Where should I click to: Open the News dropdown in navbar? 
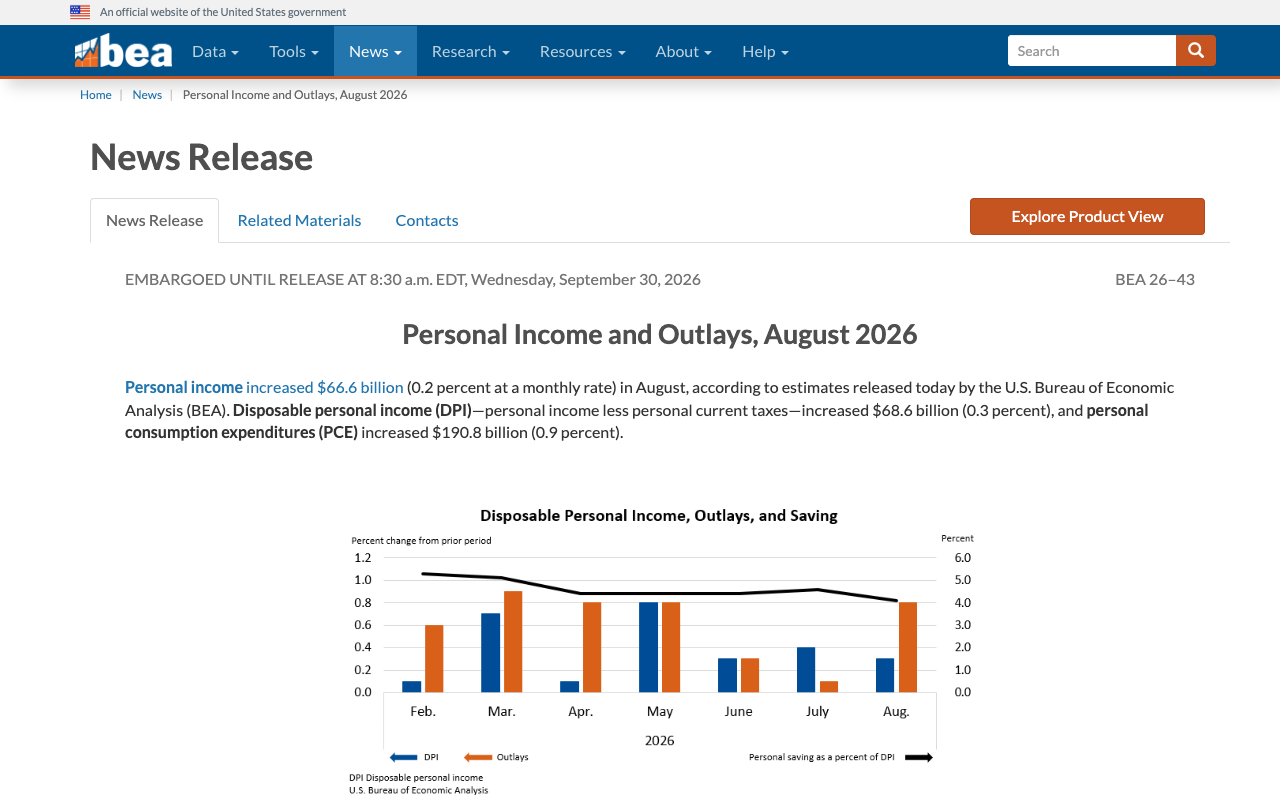coord(375,51)
